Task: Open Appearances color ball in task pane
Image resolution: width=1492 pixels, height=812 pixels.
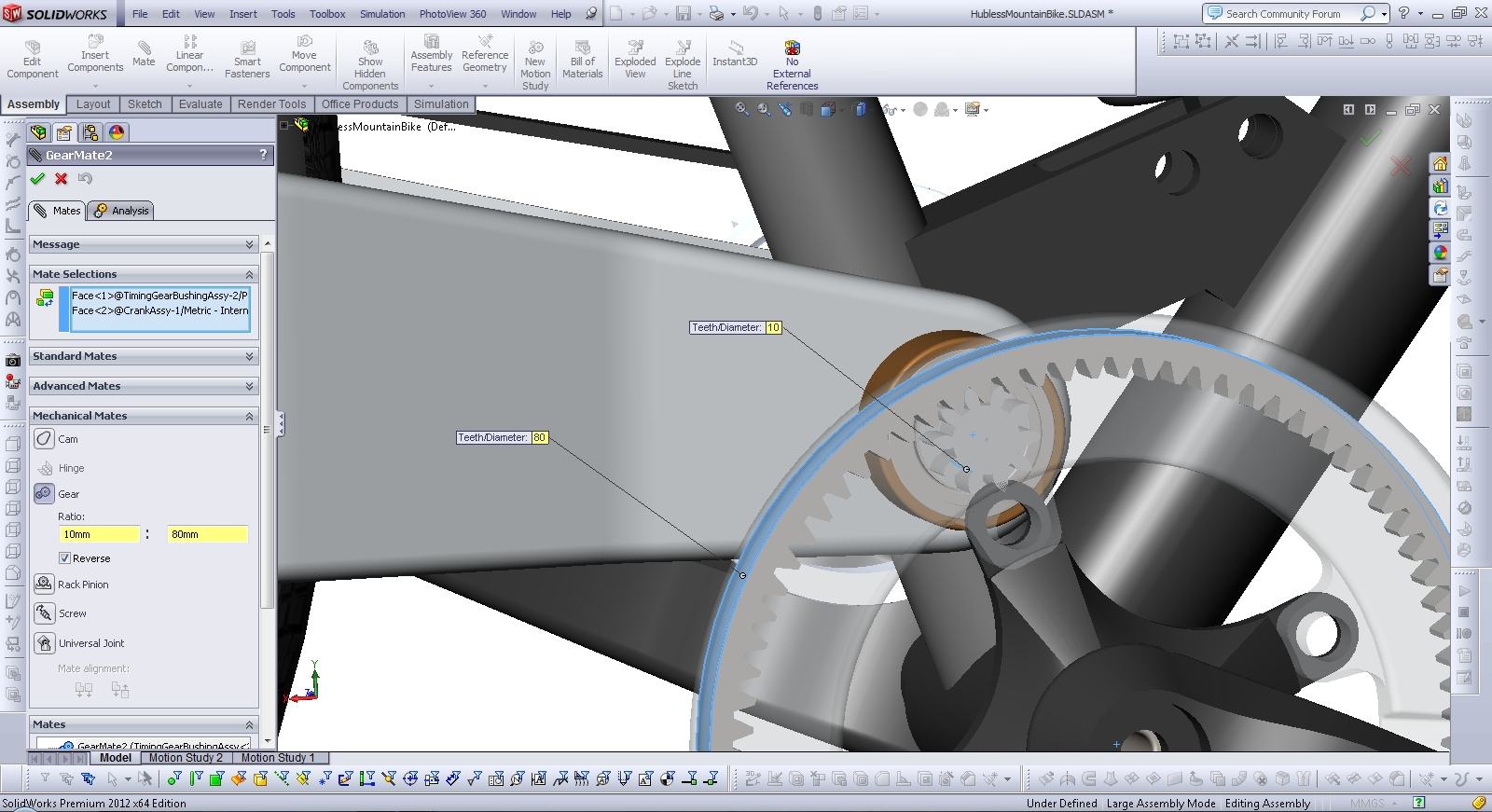Action: pos(1441,253)
